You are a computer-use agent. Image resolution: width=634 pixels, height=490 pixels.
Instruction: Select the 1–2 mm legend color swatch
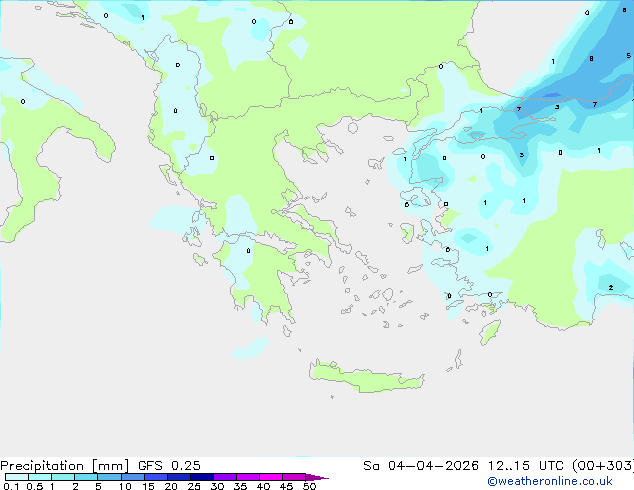point(63,477)
